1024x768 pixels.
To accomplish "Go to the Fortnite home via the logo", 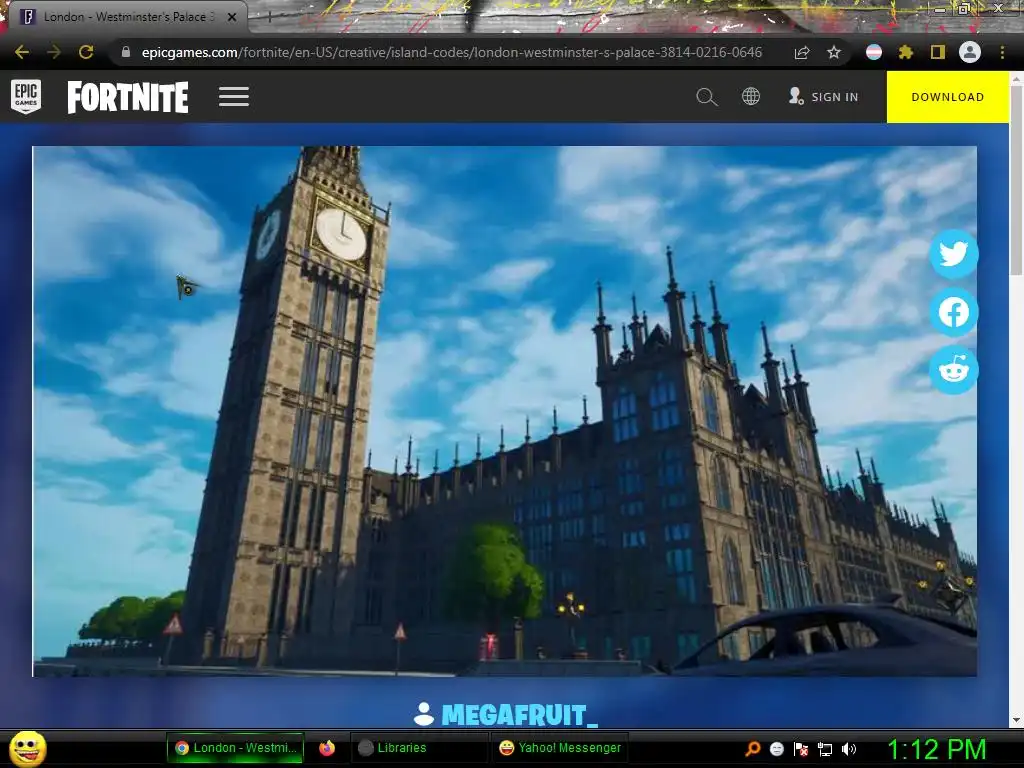I will click(128, 97).
